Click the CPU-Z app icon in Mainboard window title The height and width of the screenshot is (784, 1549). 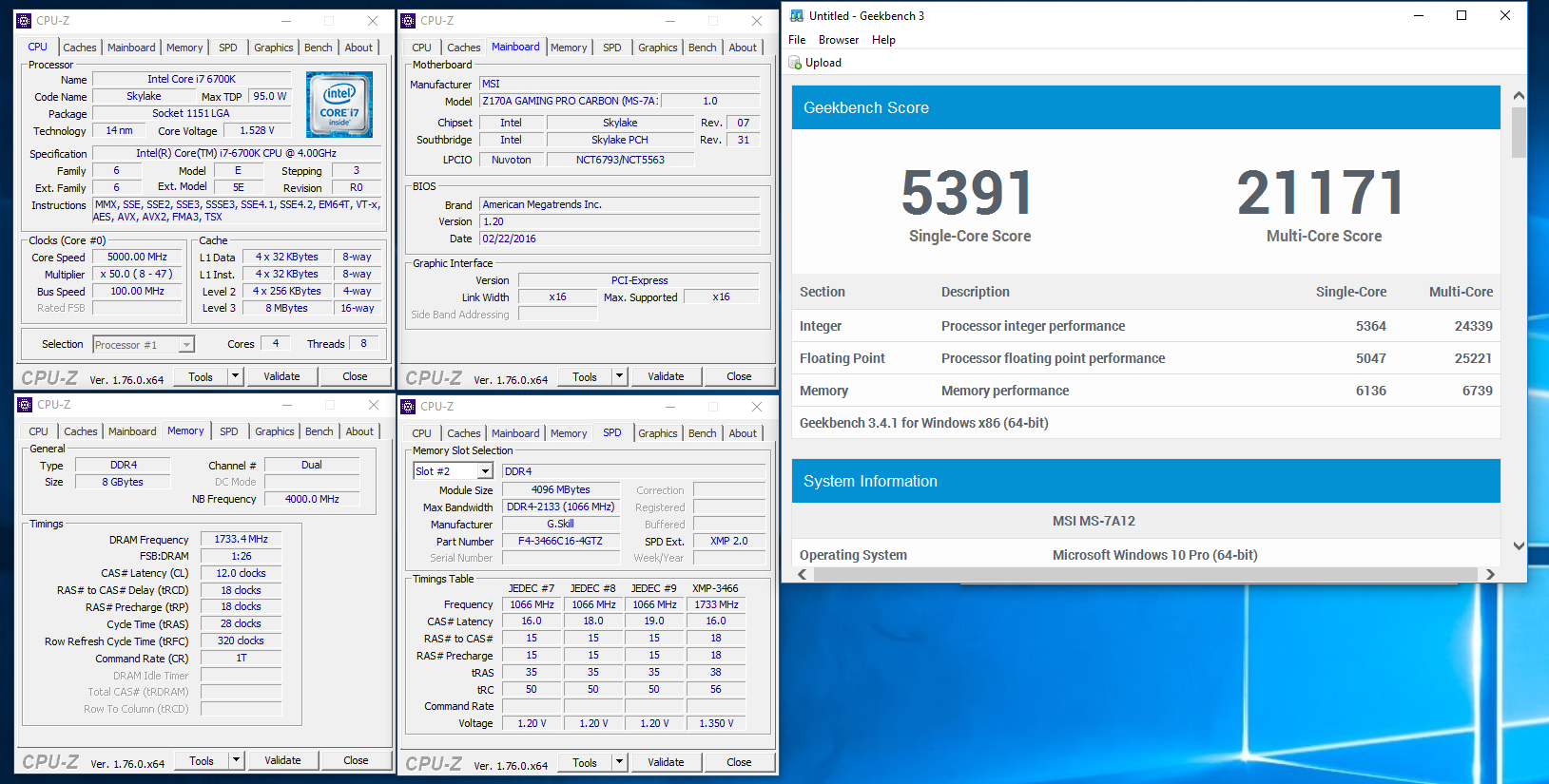(x=409, y=20)
